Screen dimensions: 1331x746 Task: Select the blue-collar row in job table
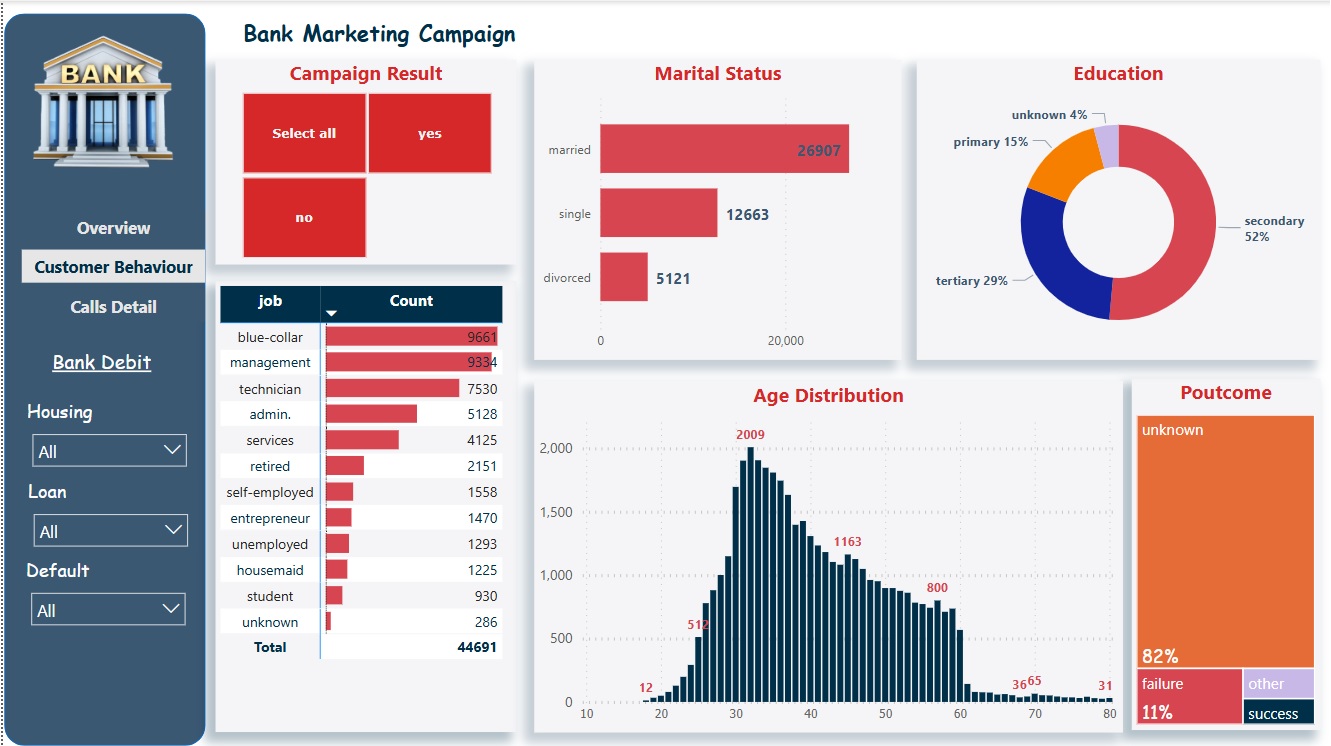(270, 337)
